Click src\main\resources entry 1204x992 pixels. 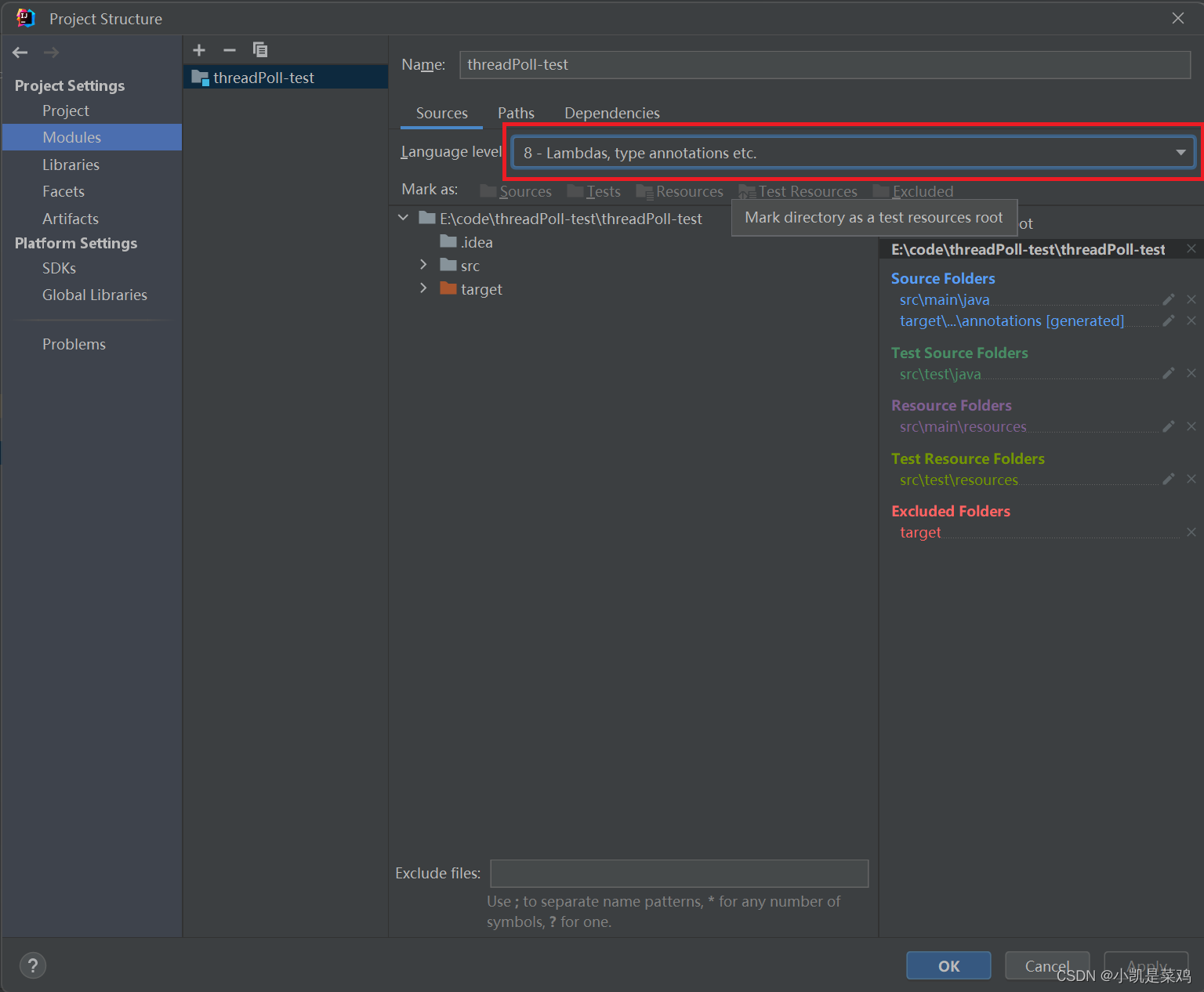963,426
